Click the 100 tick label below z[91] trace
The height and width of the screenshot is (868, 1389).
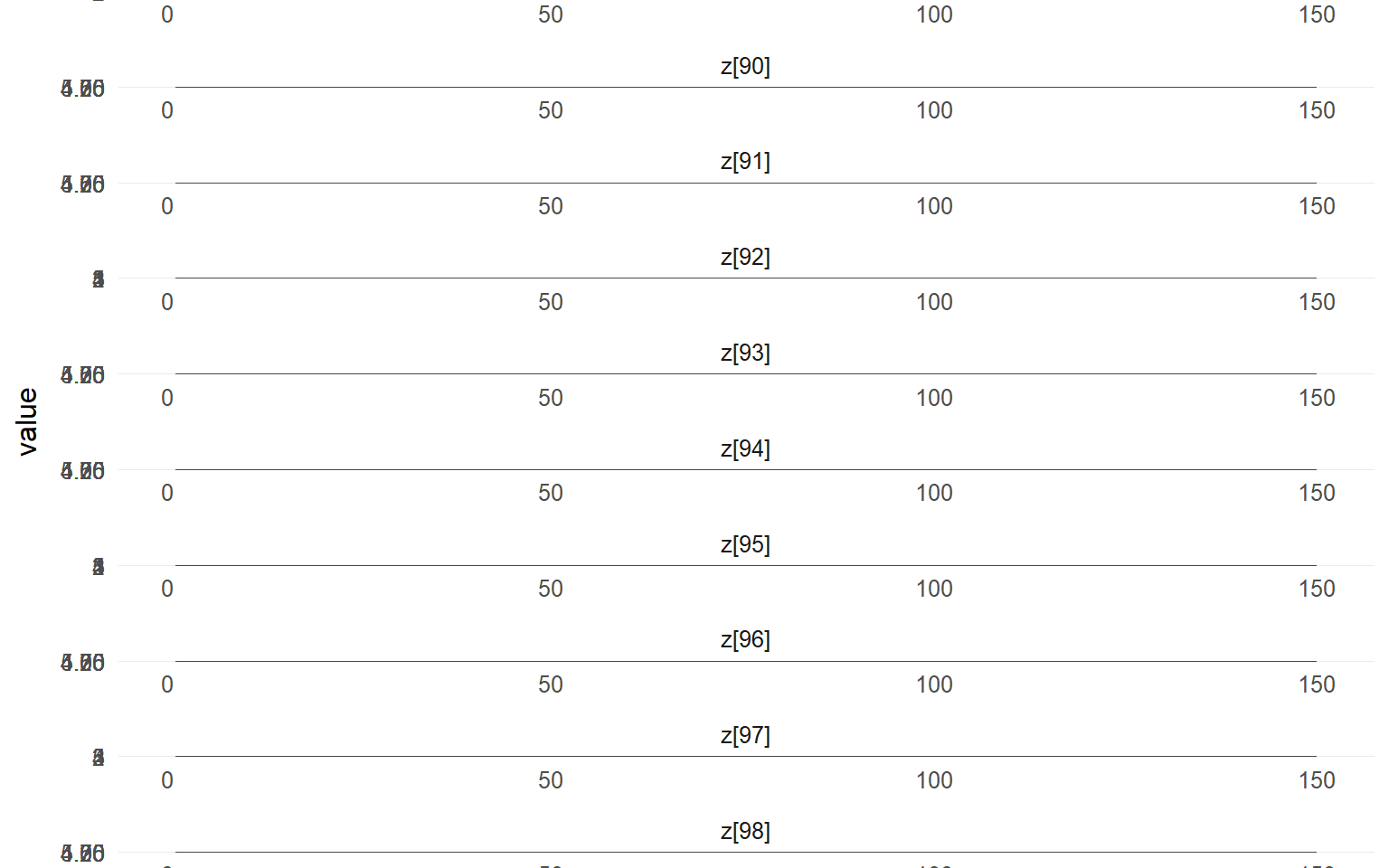point(934,207)
